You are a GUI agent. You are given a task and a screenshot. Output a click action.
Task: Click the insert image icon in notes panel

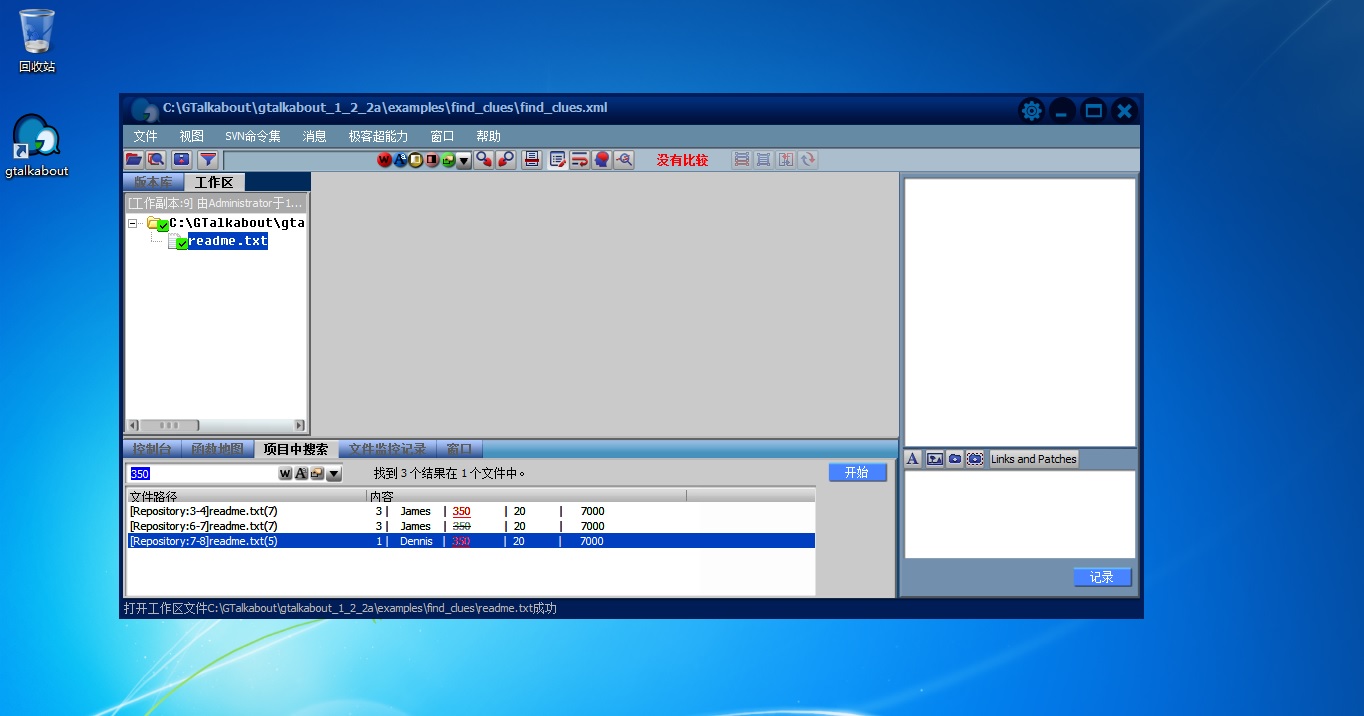(x=935, y=459)
